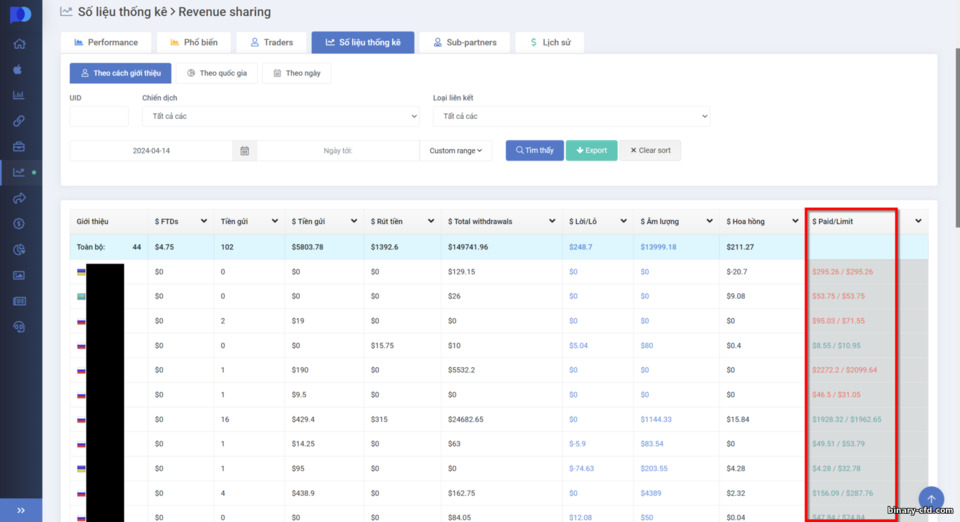Focus the UID input field

point(99,116)
